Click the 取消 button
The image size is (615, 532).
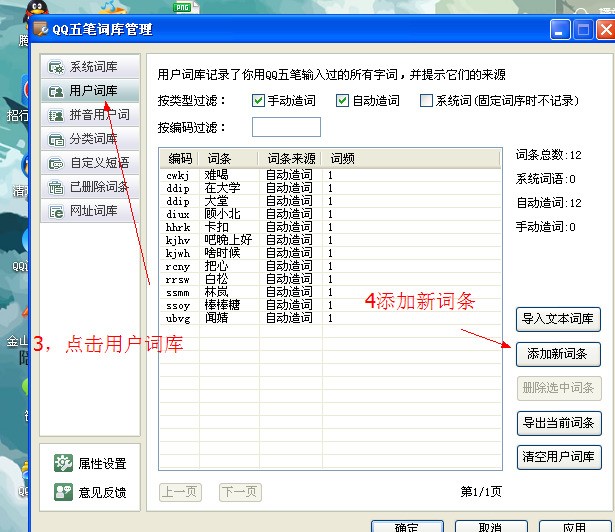491,527
